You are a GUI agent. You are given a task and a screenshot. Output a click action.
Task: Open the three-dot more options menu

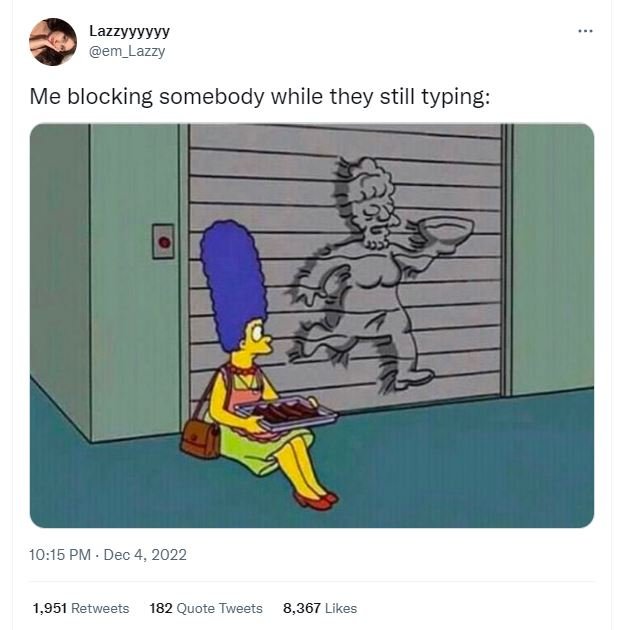tap(585, 31)
